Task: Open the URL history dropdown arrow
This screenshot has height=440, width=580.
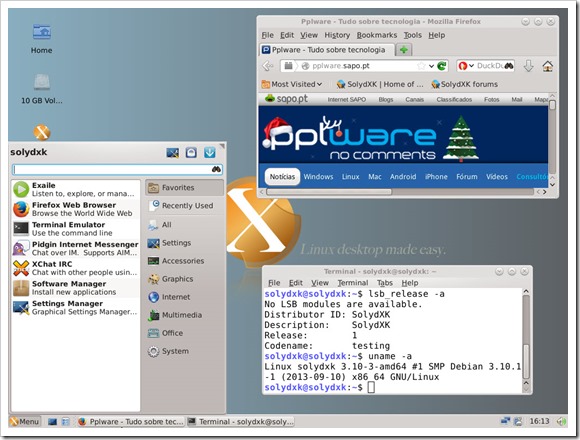Action: coord(431,66)
